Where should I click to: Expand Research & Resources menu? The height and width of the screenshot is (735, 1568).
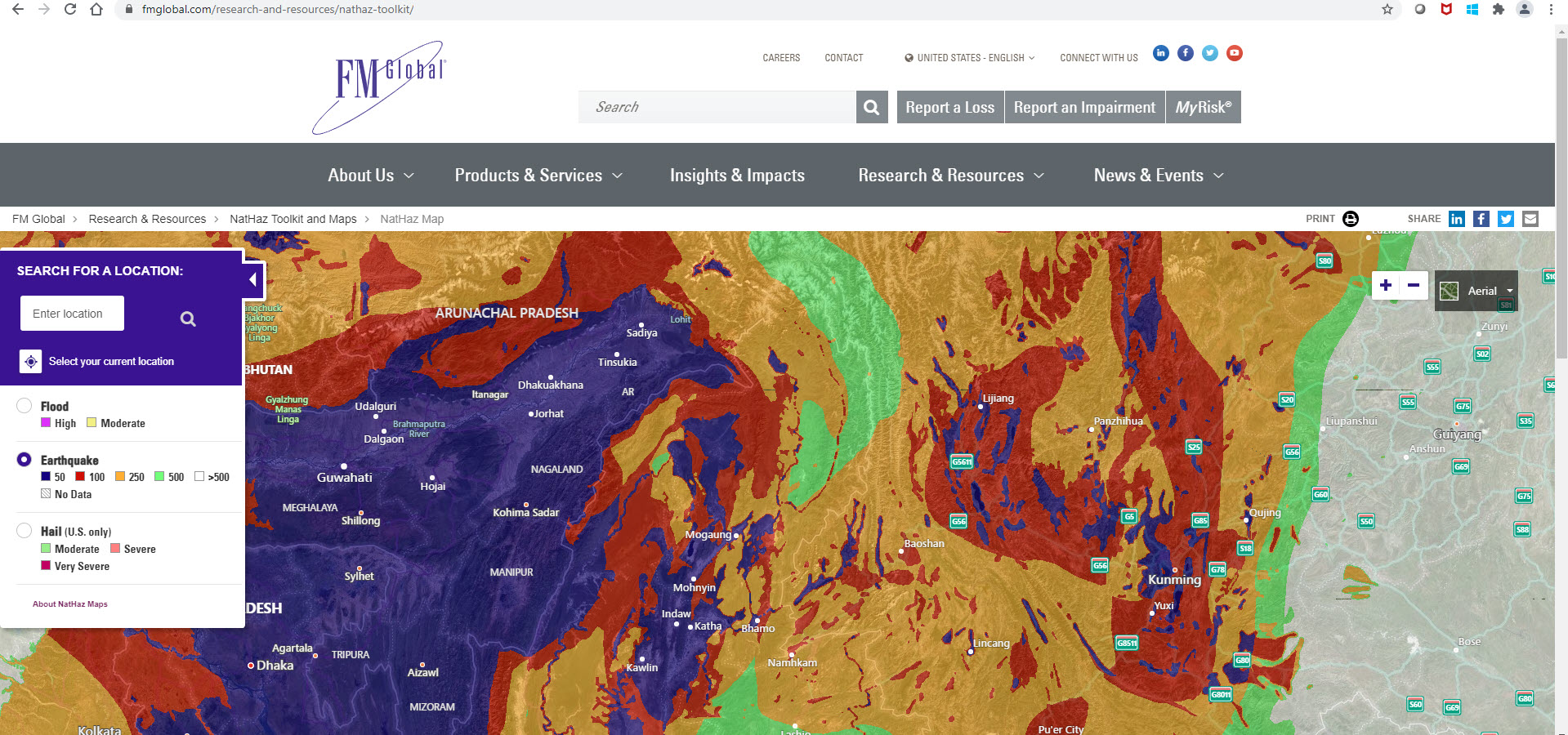(951, 176)
